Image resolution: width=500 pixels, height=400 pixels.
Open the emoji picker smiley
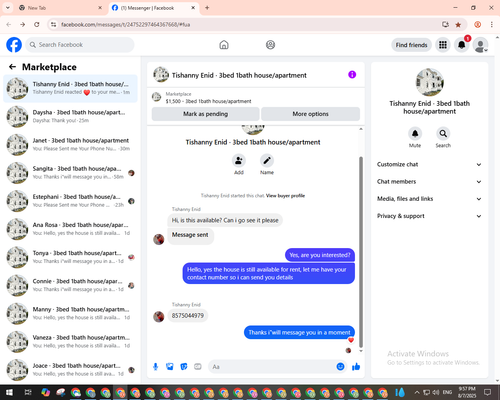click(x=340, y=367)
